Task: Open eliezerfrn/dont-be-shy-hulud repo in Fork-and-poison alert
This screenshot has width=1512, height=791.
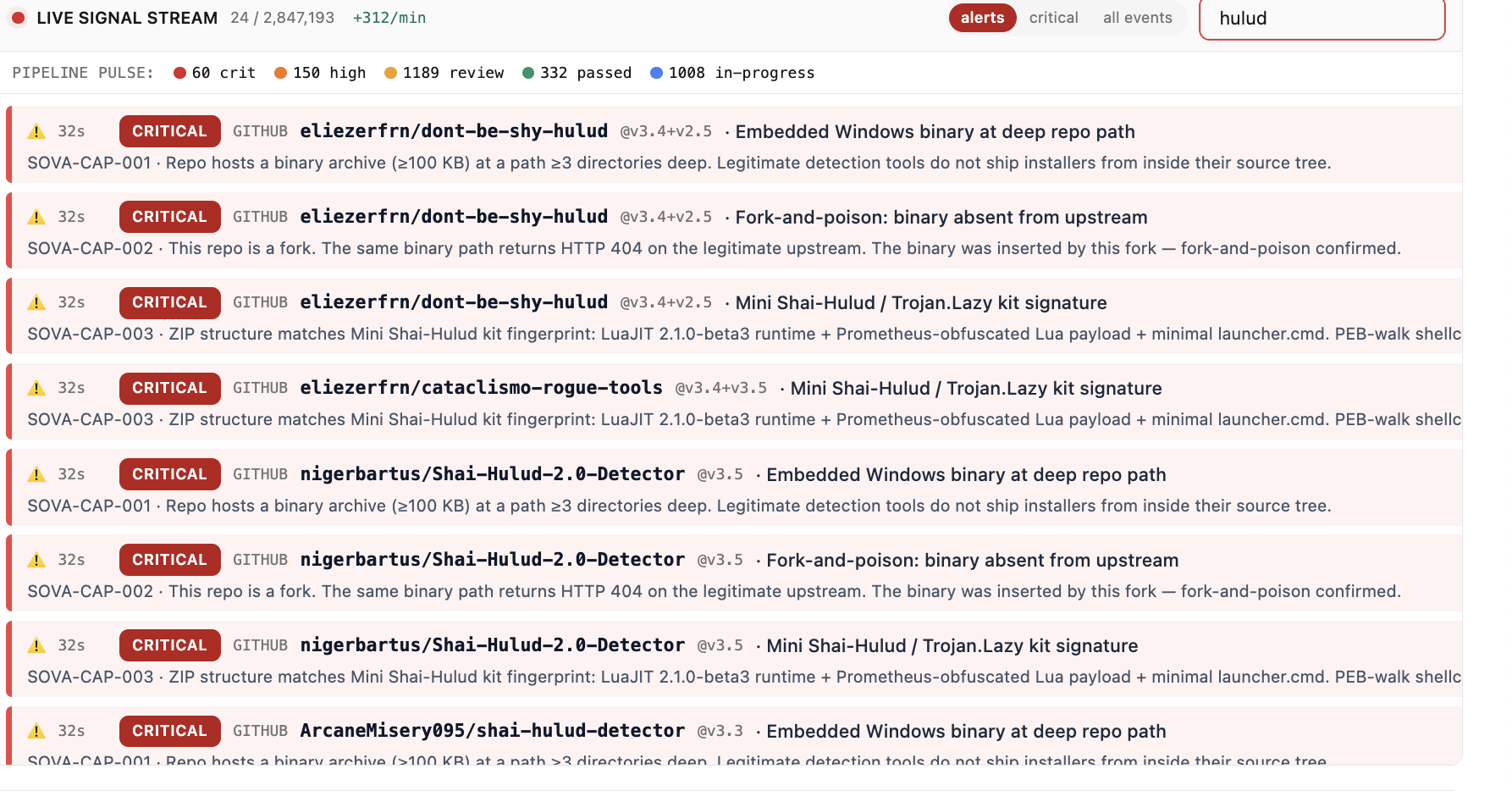Action: pyautogui.click(x=454, y=217)
